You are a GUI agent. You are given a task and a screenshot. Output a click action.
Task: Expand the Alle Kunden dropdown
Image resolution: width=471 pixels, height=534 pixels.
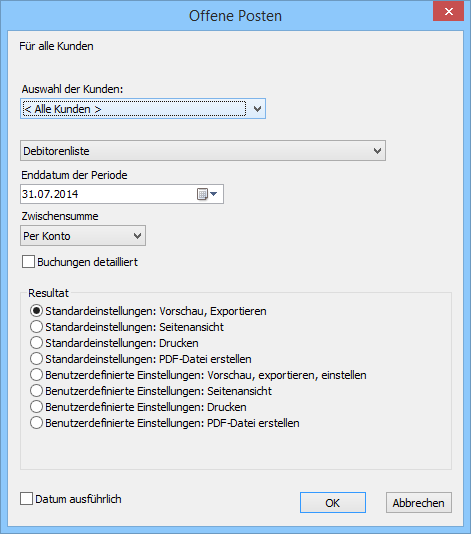click(257, 109)
